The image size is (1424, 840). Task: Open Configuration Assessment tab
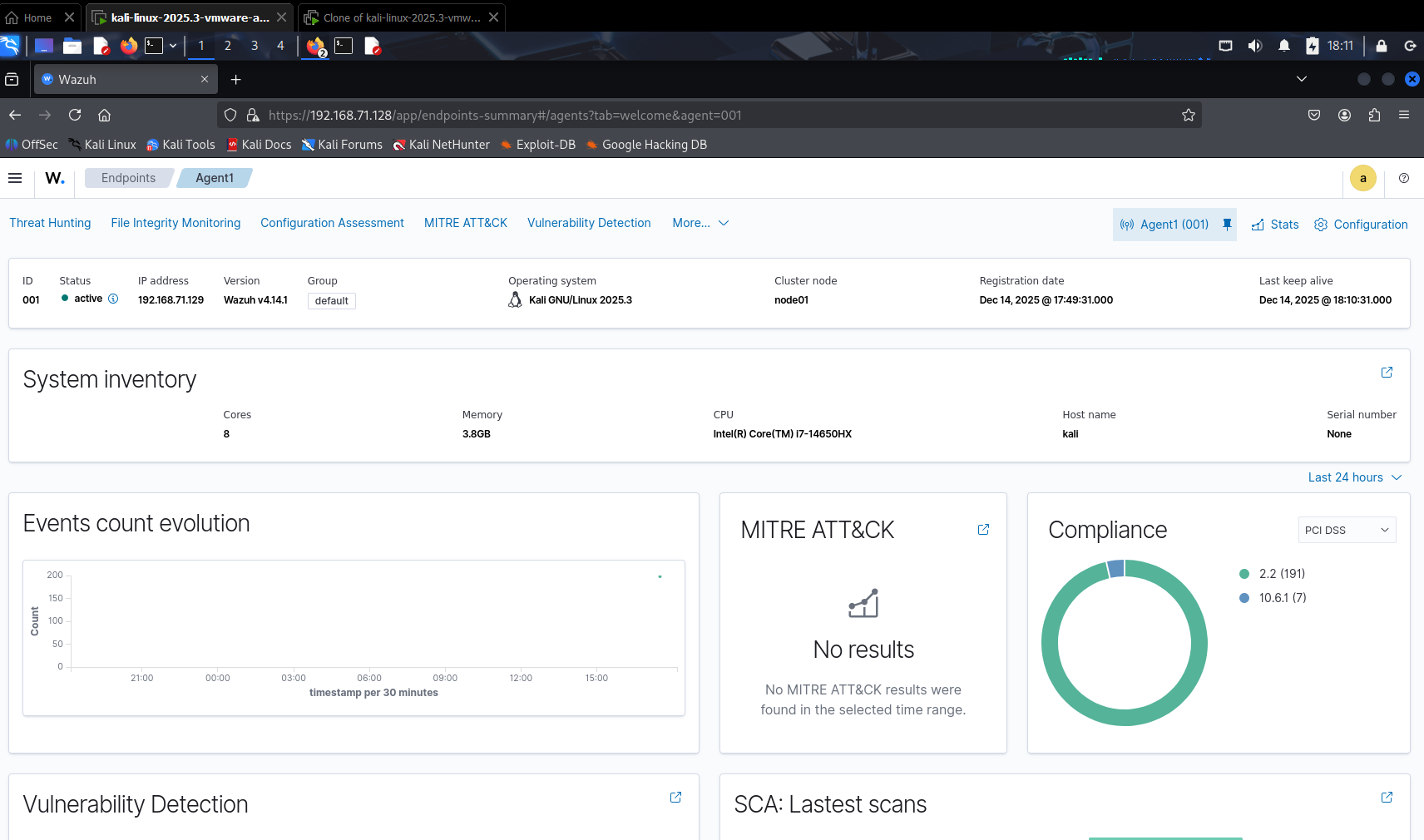tap(332, 223)
